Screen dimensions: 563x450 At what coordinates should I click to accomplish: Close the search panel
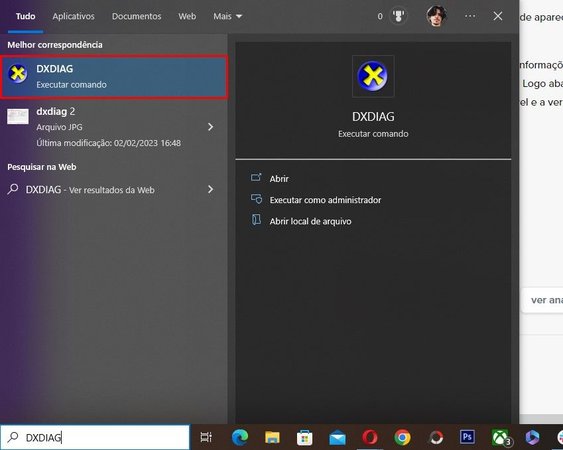click(498, 16)
